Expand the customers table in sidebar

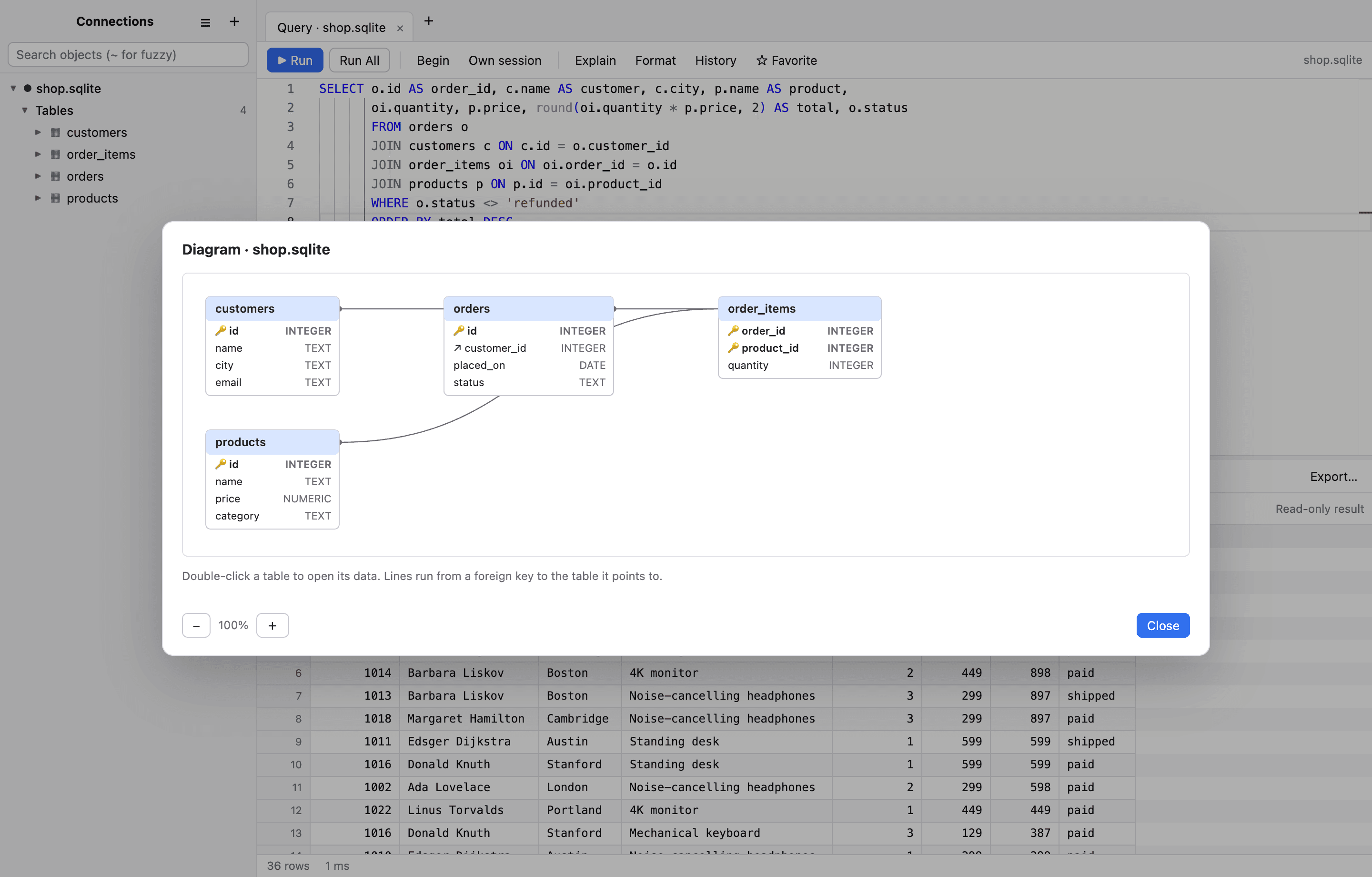(x=38, y=133)
